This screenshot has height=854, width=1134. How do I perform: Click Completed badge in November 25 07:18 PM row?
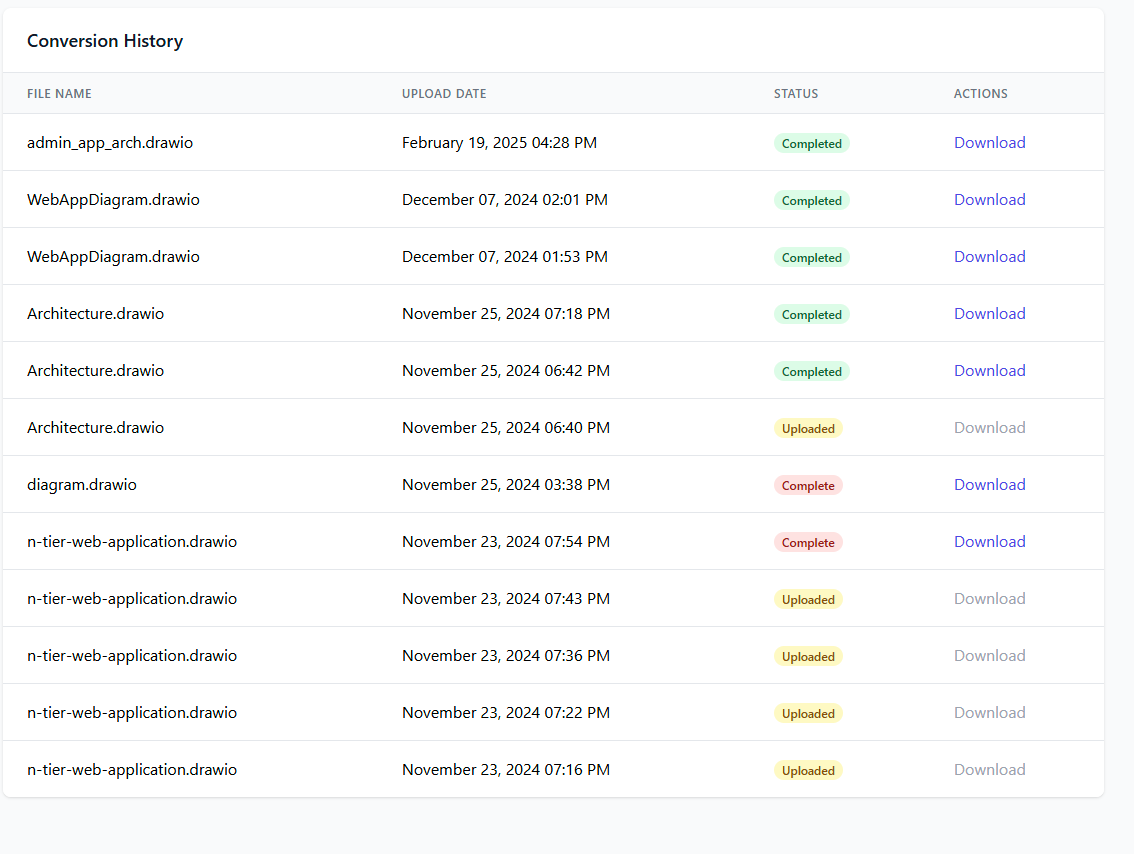click(811, 315)
